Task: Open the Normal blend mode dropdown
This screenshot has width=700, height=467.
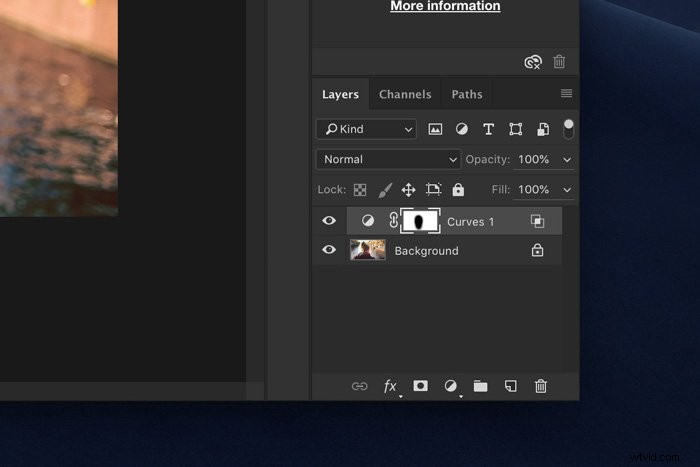Action: (x=388, y=159)
